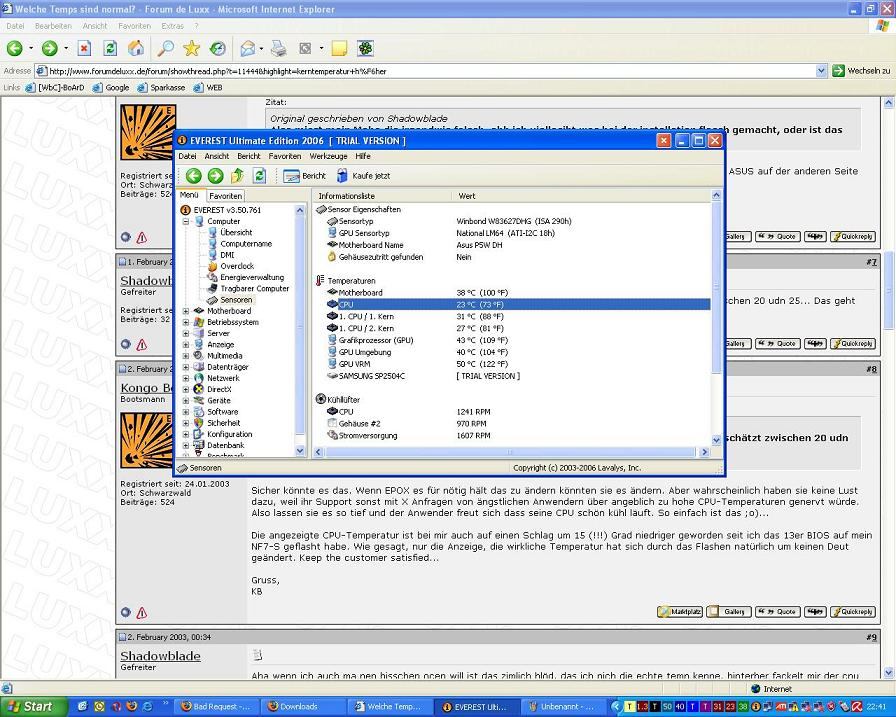Open the IE address bar dropdown
This screenshot has height=717, width=896.
821,71
